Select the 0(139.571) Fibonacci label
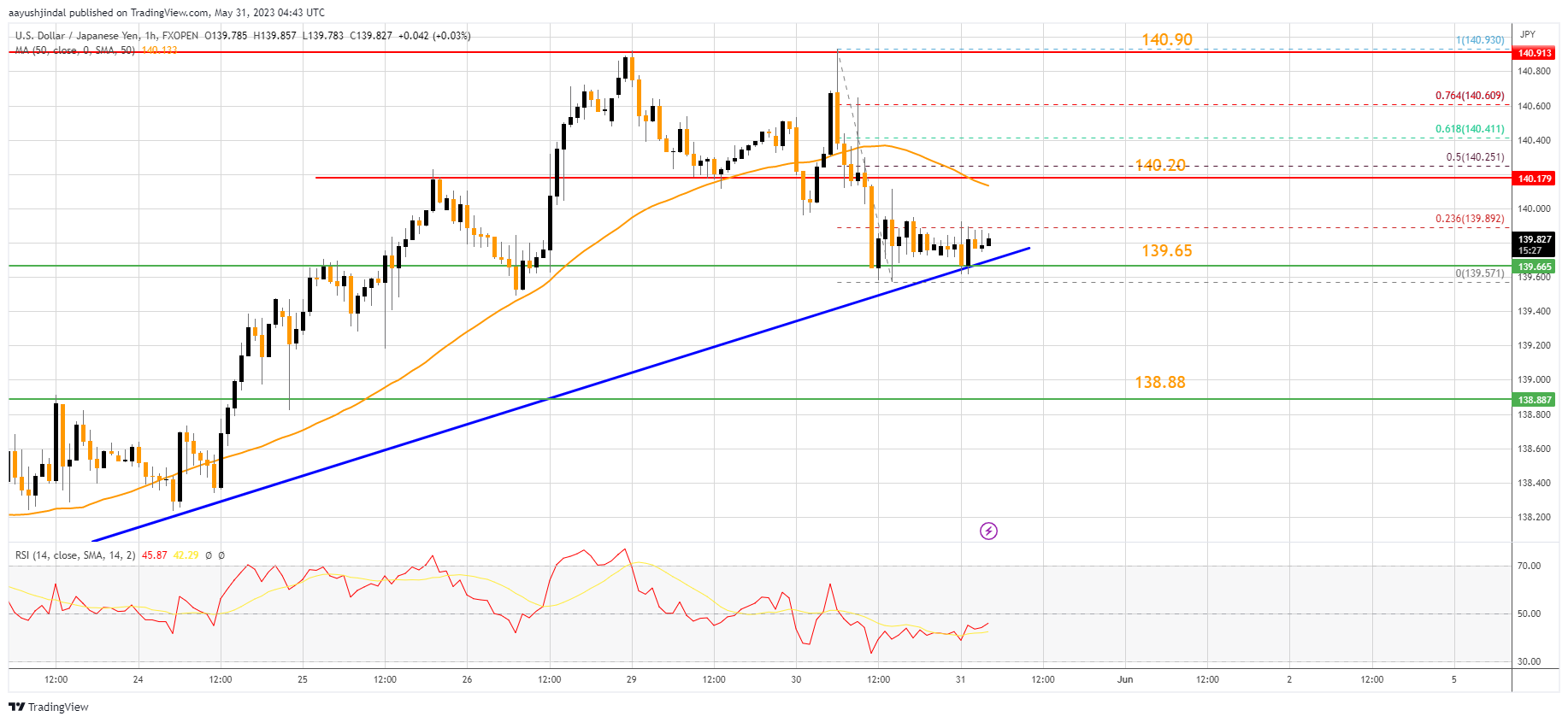Viewport: 1568px width, 722px height. 1480,273
